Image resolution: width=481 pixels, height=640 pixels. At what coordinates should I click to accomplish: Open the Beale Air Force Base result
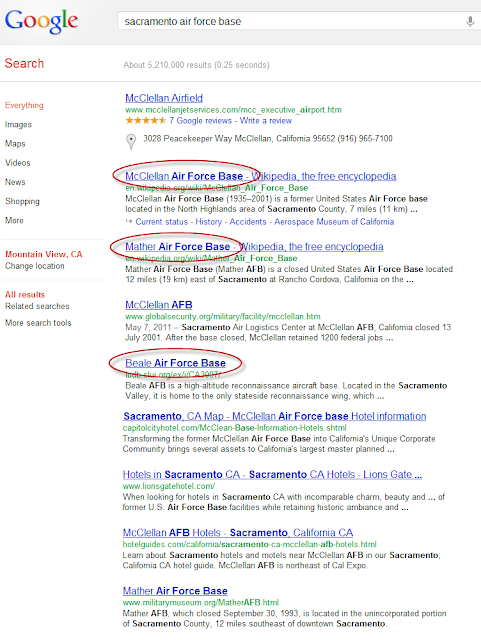pyautogui.click(x=175, y=363)
